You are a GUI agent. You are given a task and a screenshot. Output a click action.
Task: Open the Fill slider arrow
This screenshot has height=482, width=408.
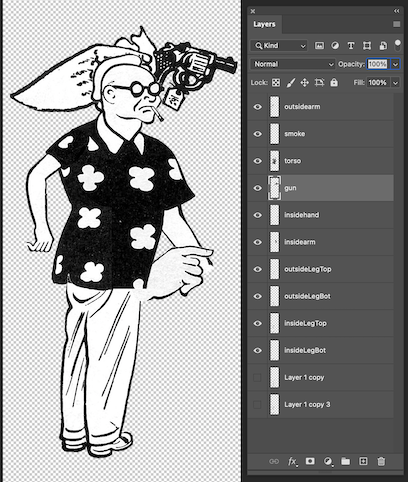click(395, 83)
